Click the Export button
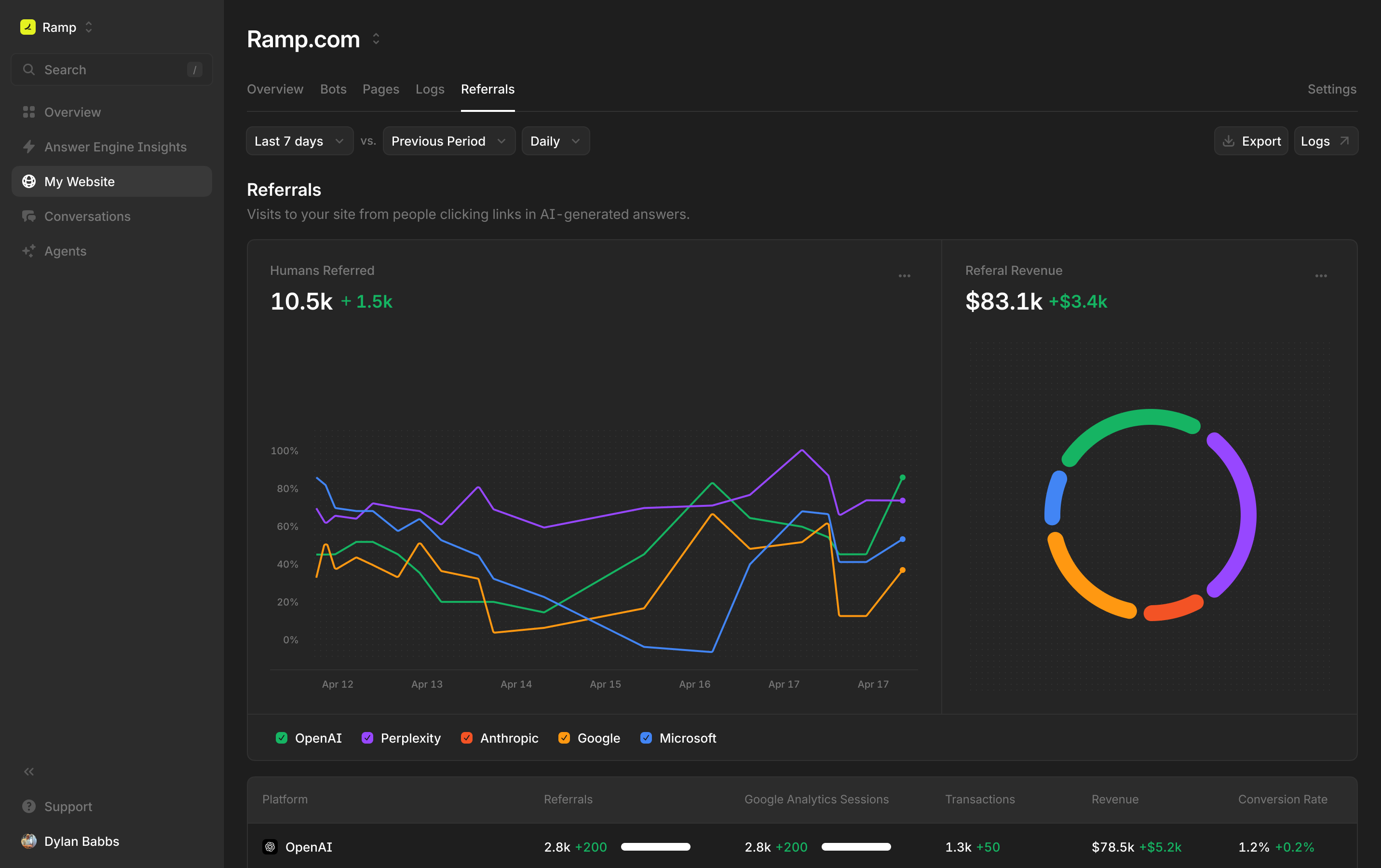Screen dimensions: 1381x868 (x=1251, y=141)
